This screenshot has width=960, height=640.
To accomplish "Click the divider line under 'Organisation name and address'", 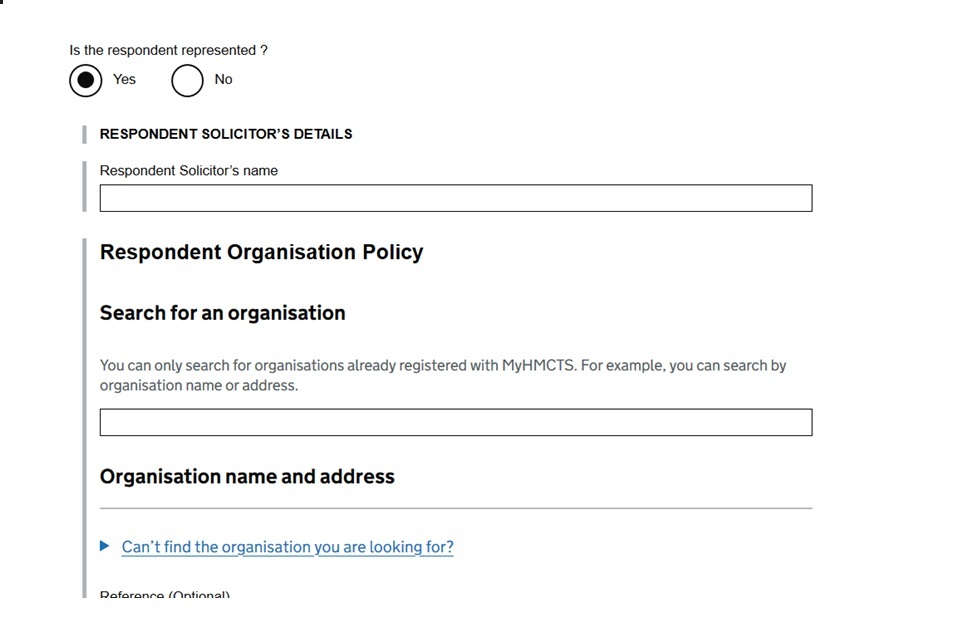I will [455, 508].
